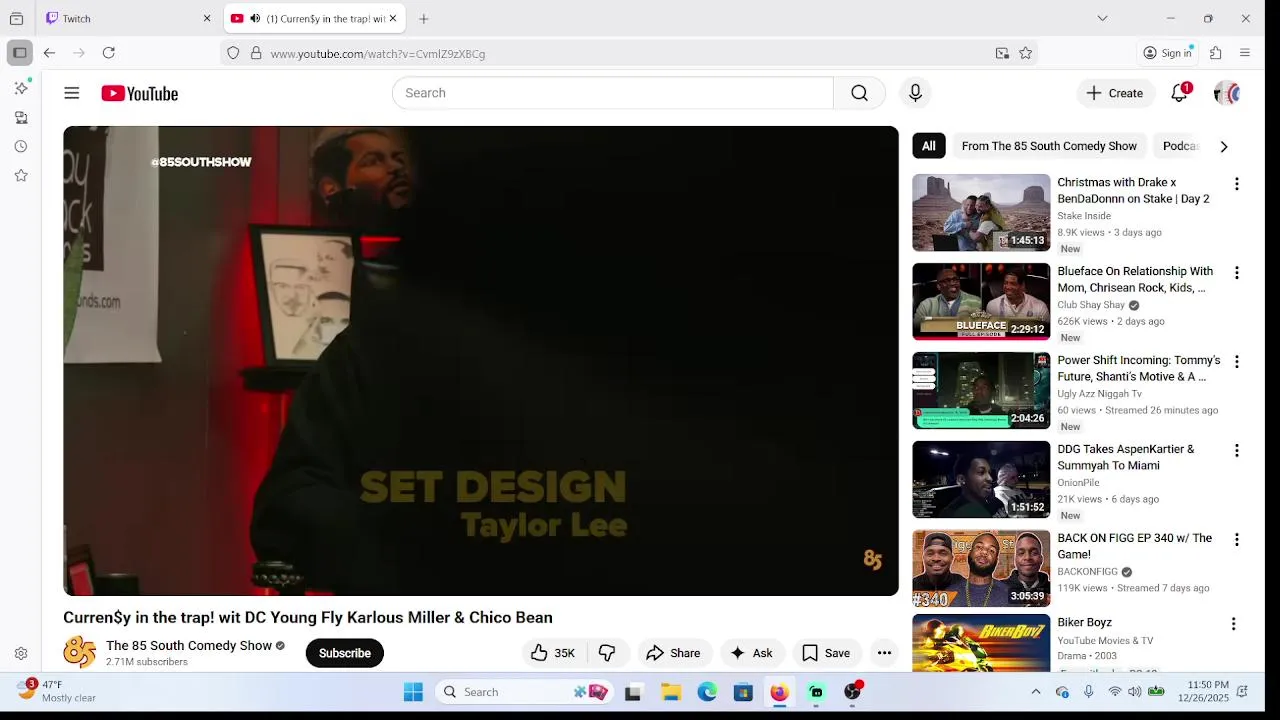
Task: Click the taskbar Search box
Action: (x=527, y=692)
